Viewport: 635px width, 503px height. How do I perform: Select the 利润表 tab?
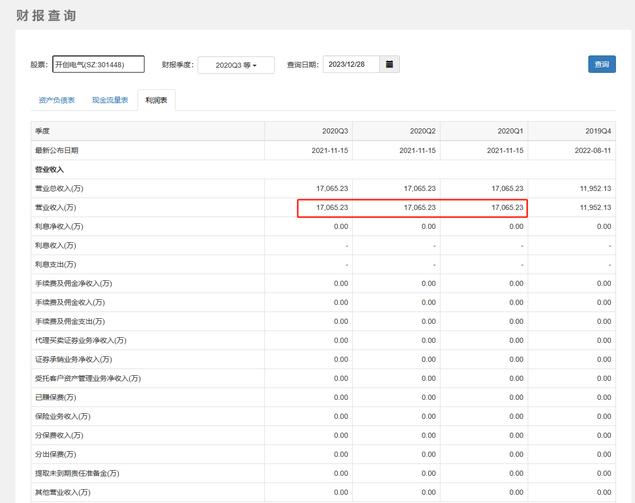tap(156, 100)
